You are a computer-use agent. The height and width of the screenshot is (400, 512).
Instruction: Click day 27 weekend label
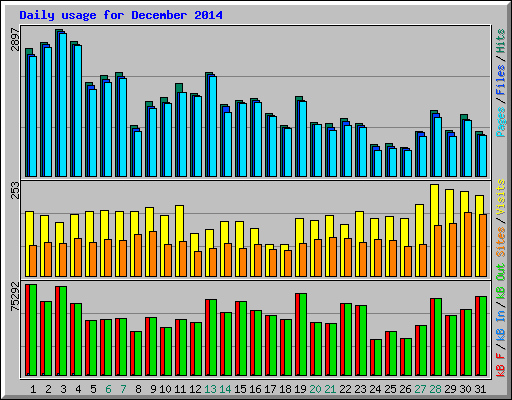point(420,389)
